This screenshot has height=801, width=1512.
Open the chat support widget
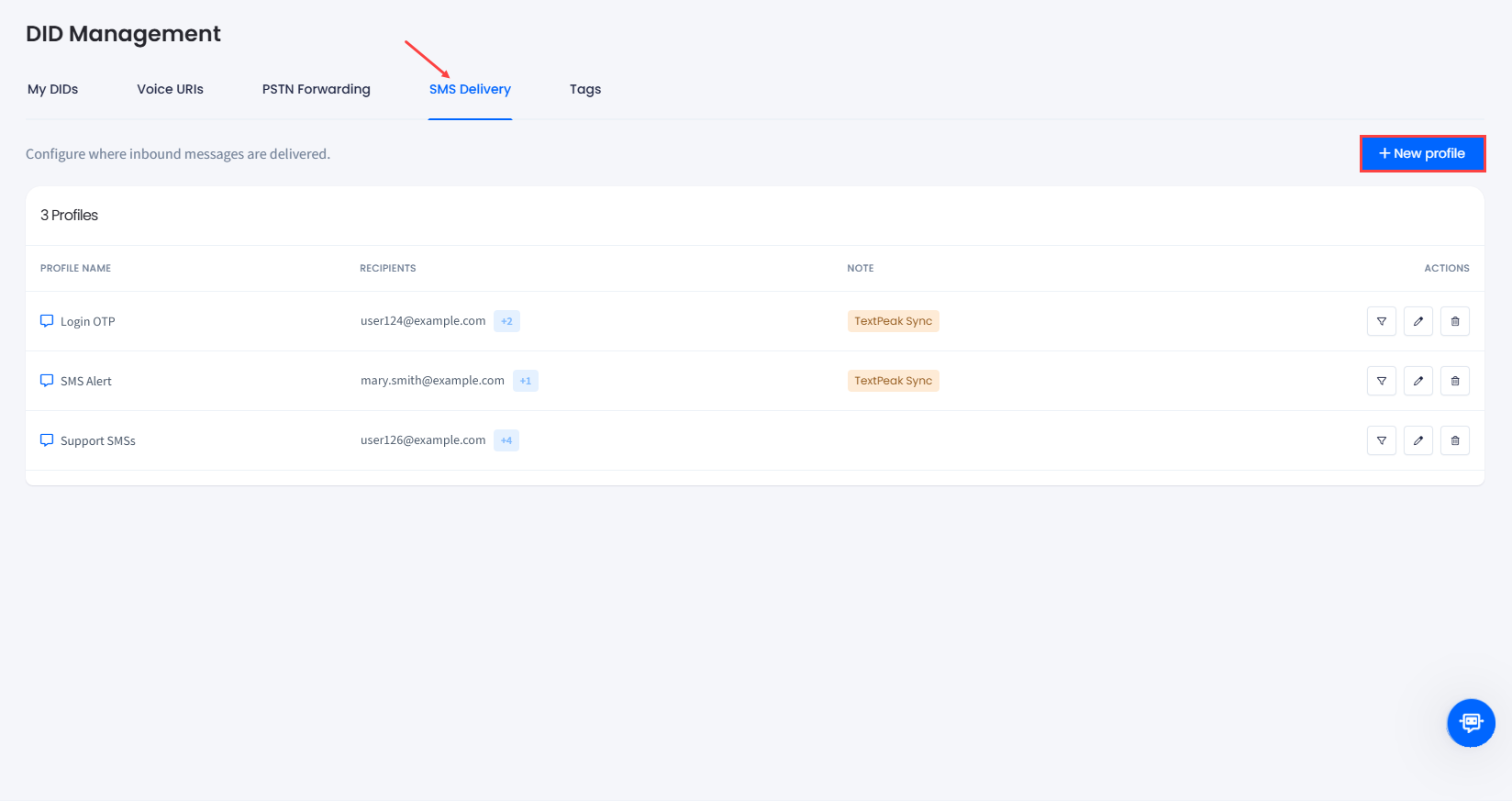(x=1471, y=723)
